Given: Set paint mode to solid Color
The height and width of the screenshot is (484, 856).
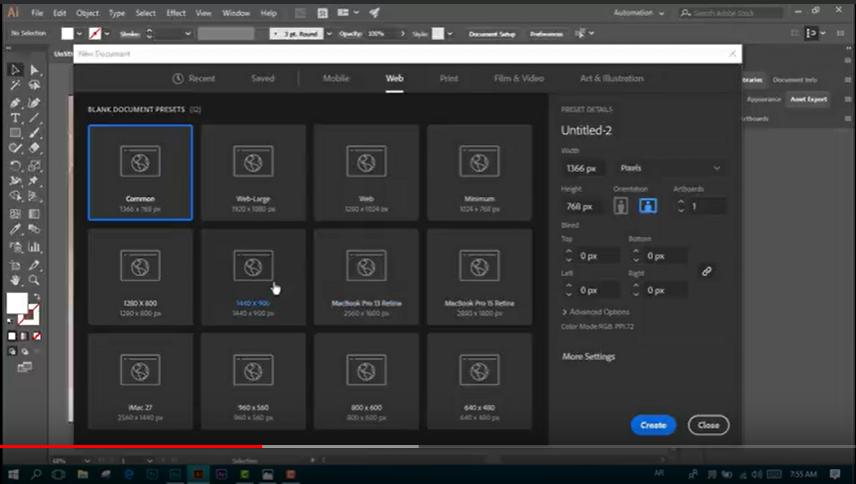Looking at the screenshot, I should 12,336.
